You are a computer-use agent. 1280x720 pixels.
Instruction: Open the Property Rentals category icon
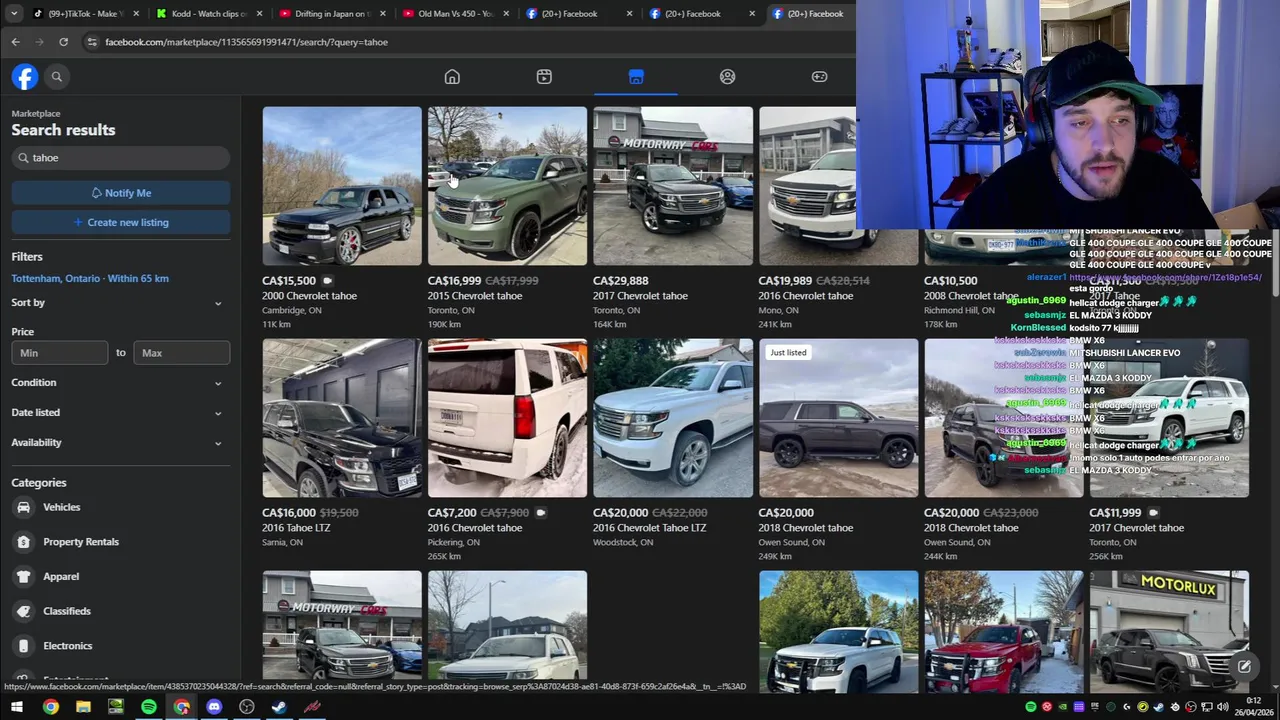23,542
